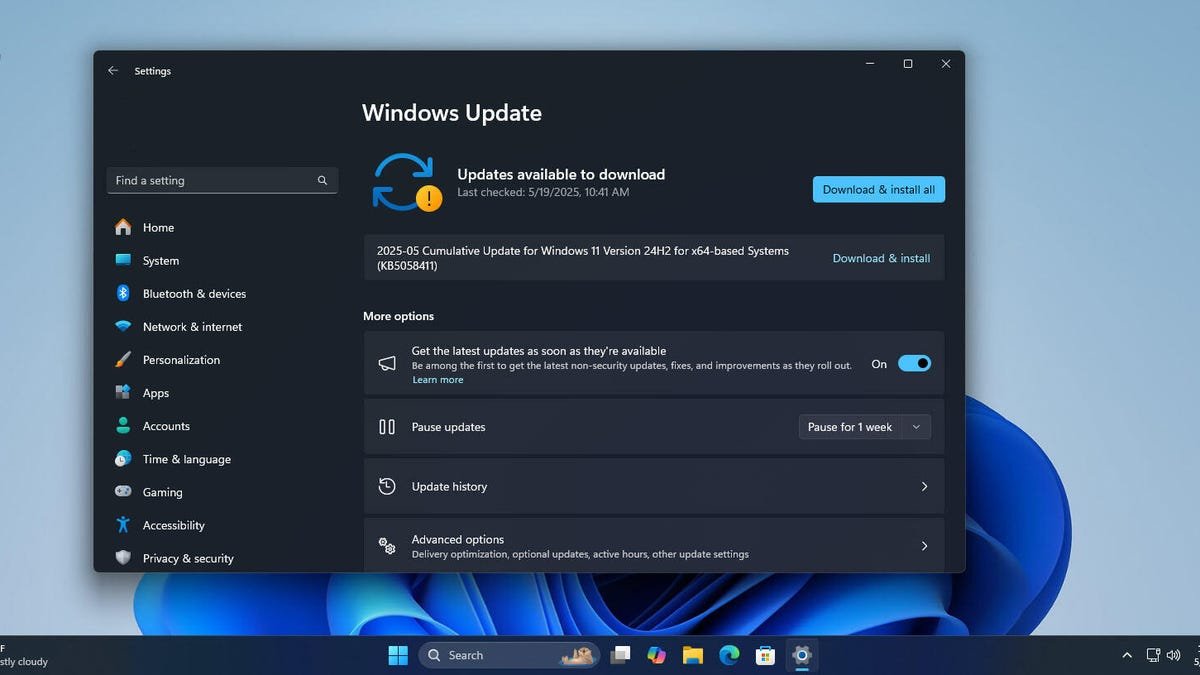Select Home in the Settings sidebar
The image size is (1200, 675).
[x=158, y=227]
